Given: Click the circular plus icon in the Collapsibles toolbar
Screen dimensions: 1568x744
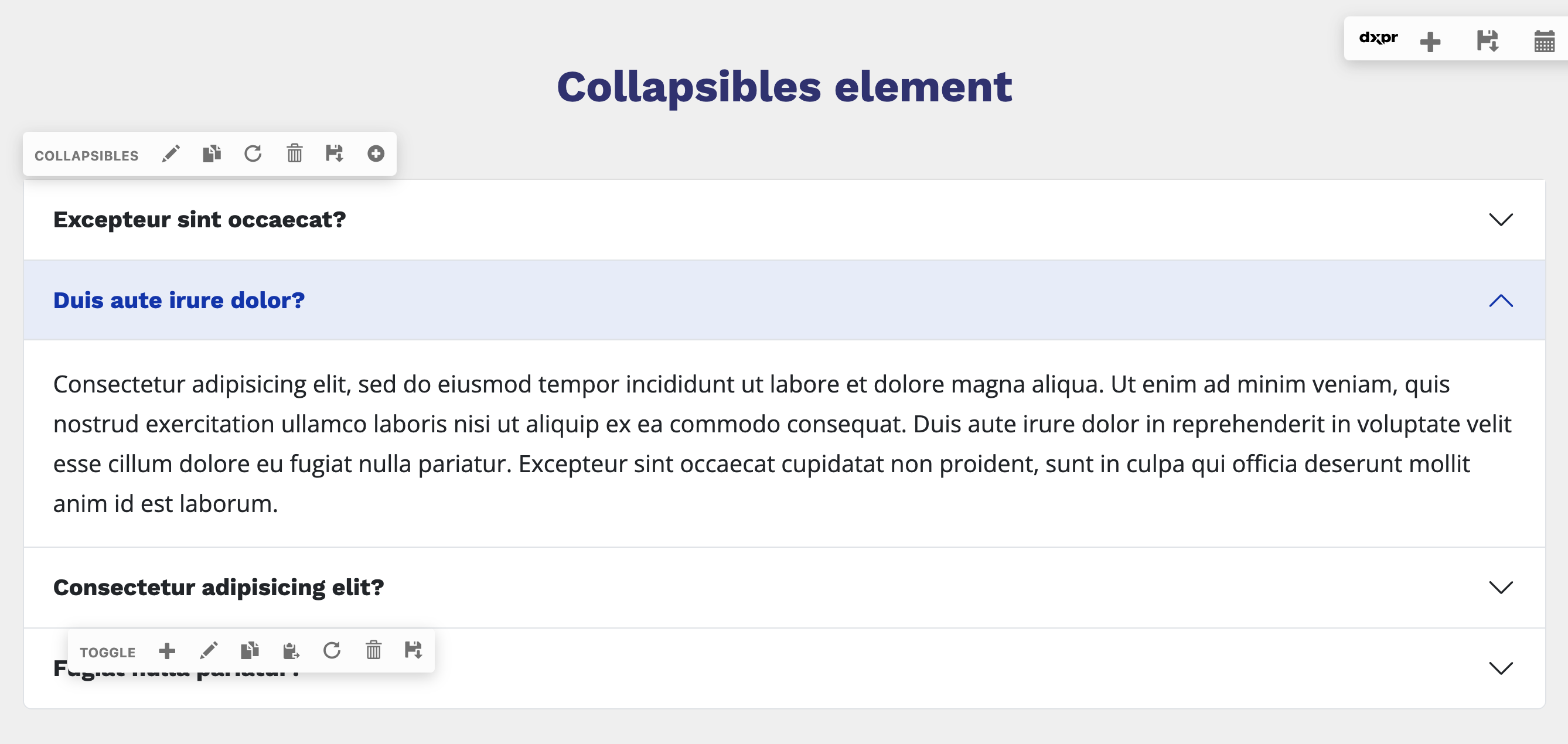Looking at the screenshot, I should [376, 154].
